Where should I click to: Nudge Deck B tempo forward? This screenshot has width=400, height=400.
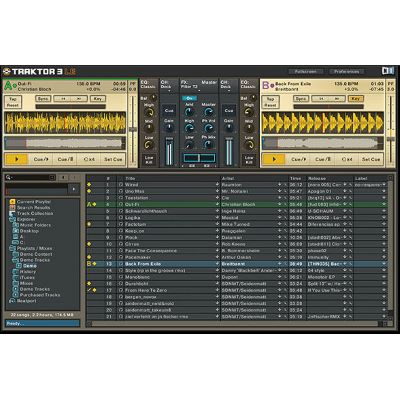click(x=337, y=99)
